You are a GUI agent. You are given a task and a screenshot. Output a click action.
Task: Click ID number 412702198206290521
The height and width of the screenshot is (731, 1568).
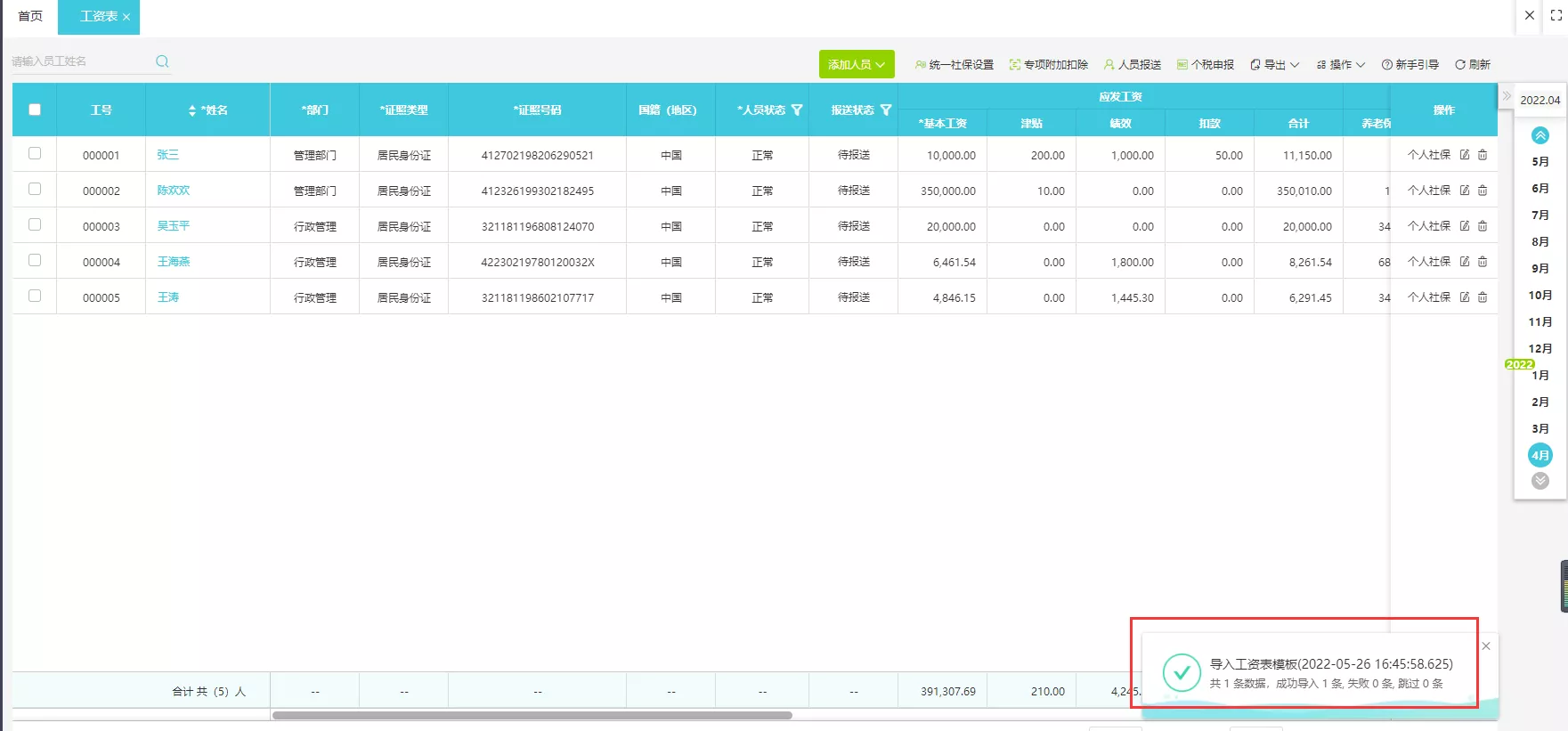537,155
